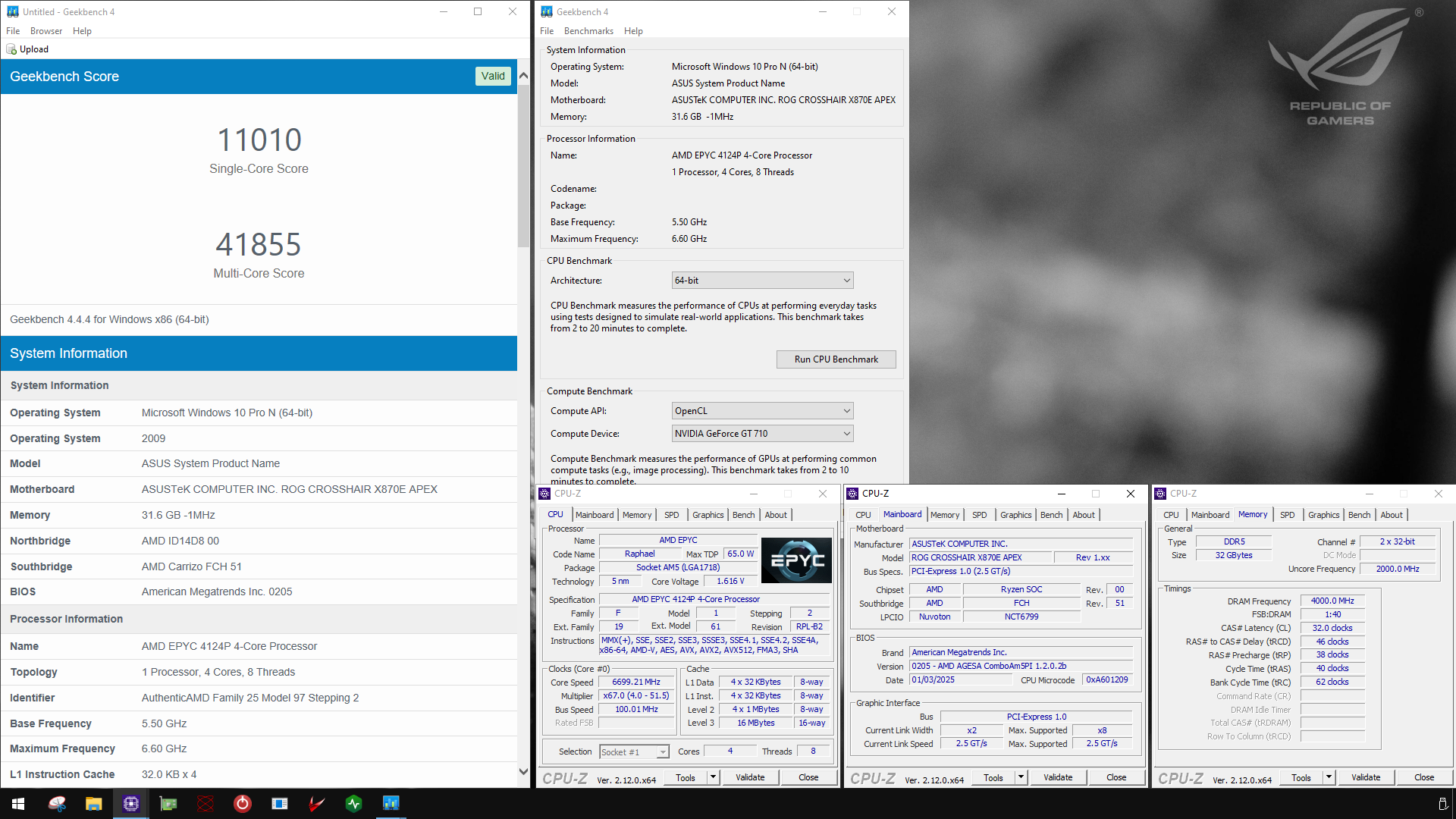Click Validate in the first CPU-Z window
The width and height of the screenshot is (1456, 819).
pos(750,777)
